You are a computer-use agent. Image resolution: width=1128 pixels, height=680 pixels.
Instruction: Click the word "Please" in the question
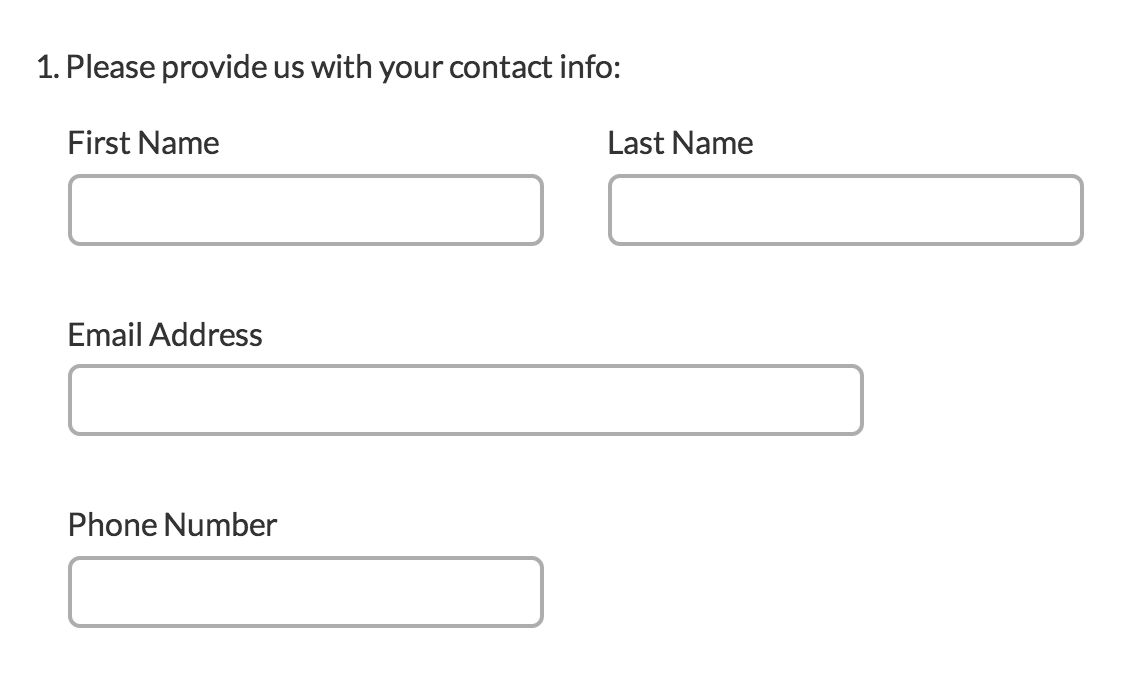coord(111,68)
